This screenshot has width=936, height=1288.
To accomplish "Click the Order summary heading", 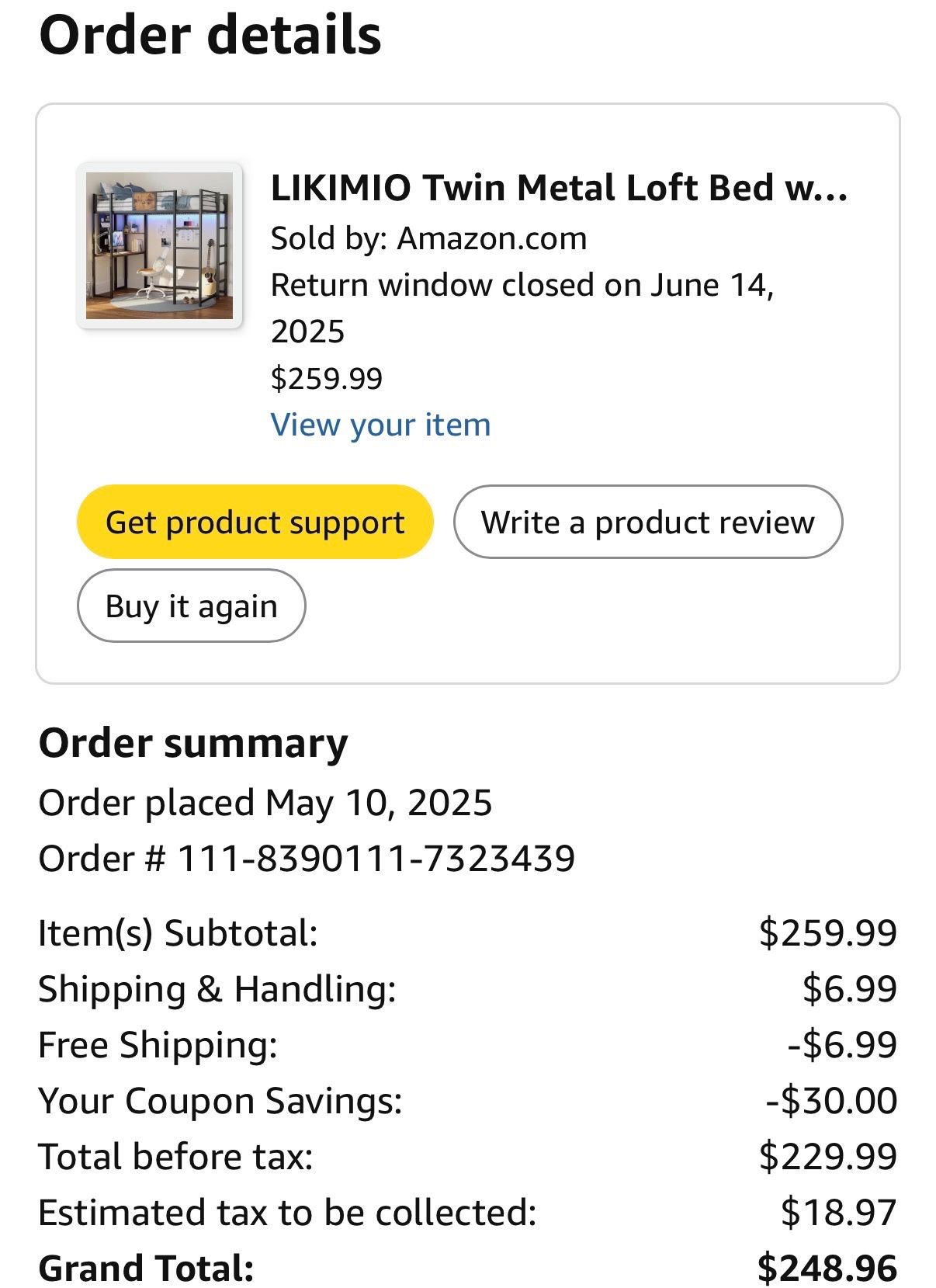I will click(x=193, y=743).
